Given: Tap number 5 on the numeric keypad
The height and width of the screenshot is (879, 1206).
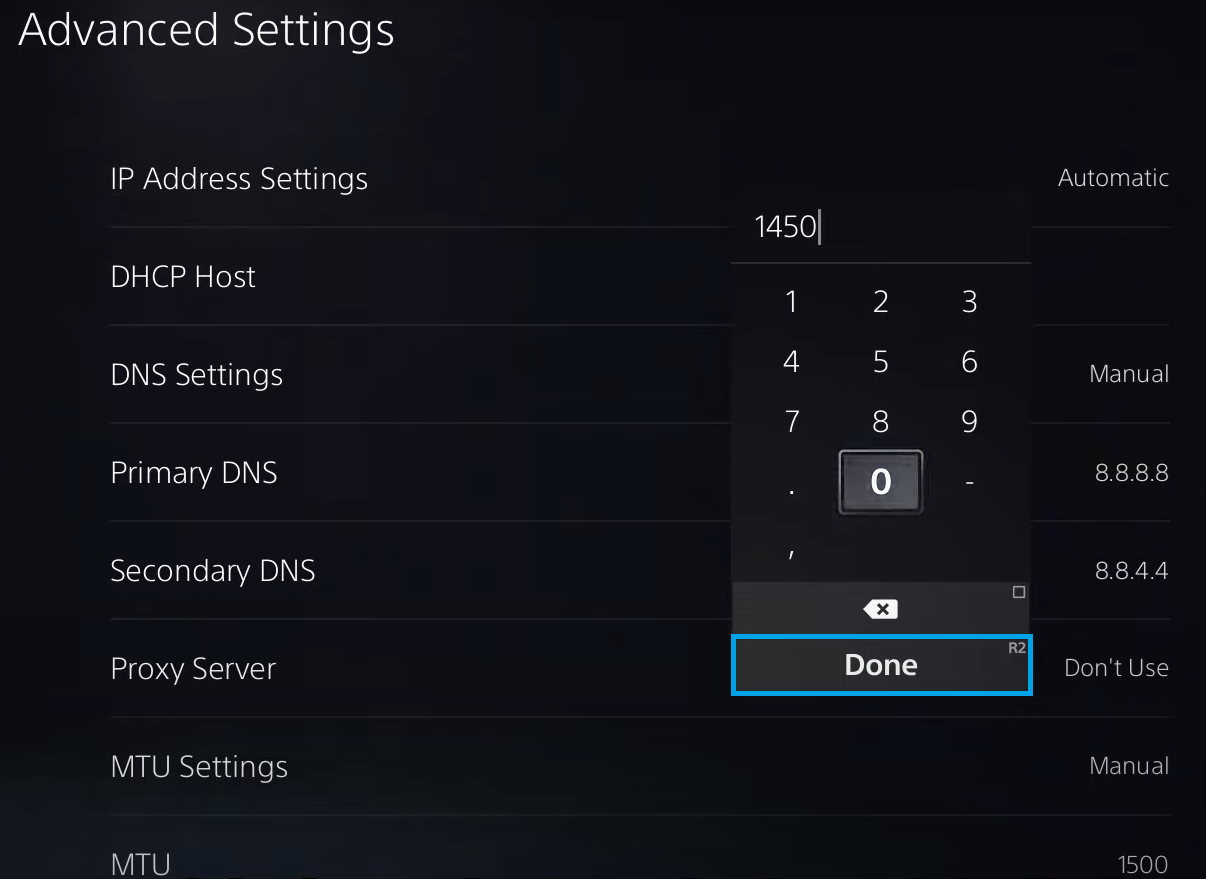Looking at the screenshot, I should tap(880, 361).
